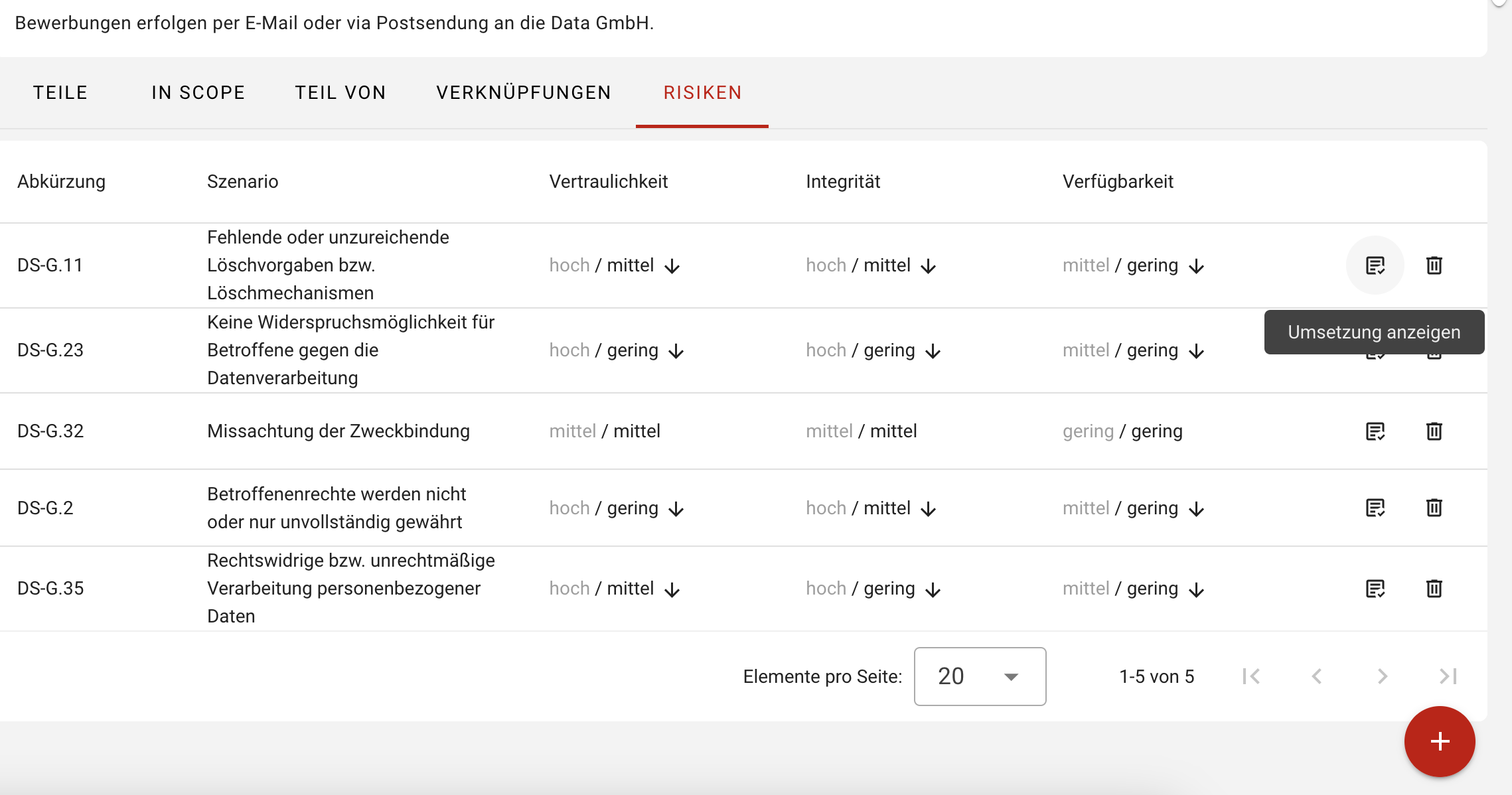Show Umsetzung for DS-G.35 risk

[1374, 589]
